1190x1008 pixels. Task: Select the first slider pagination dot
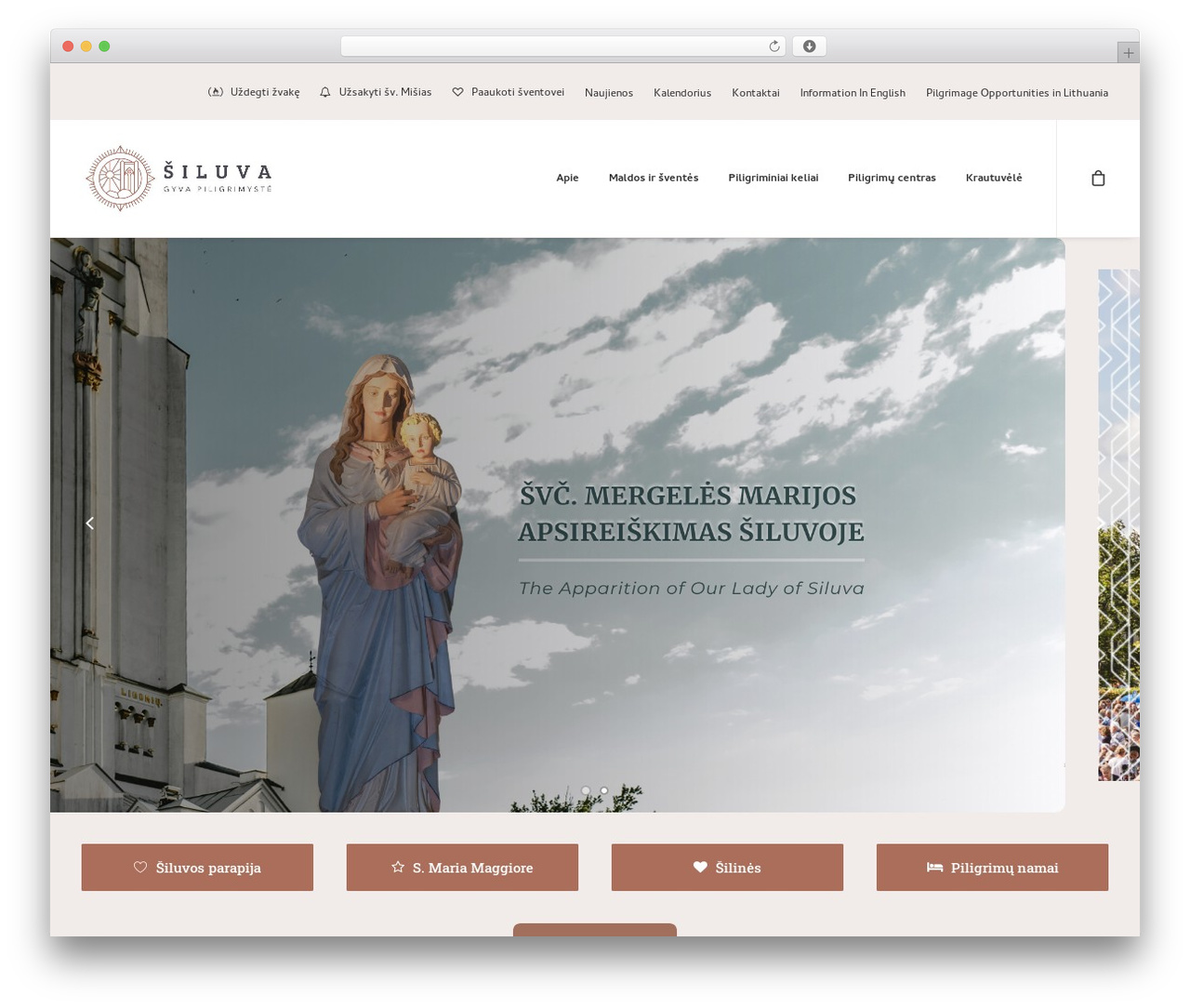(x=586, y=790)
